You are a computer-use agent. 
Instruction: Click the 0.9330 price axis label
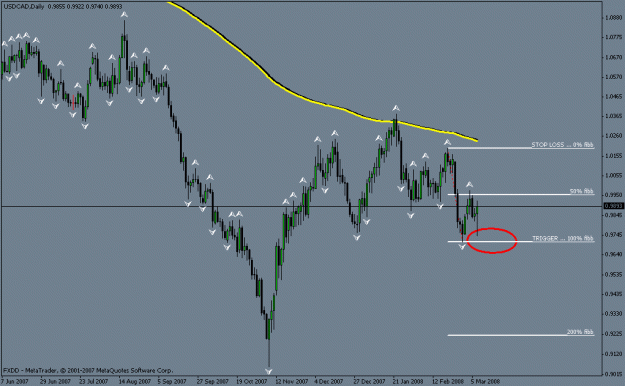613,314
